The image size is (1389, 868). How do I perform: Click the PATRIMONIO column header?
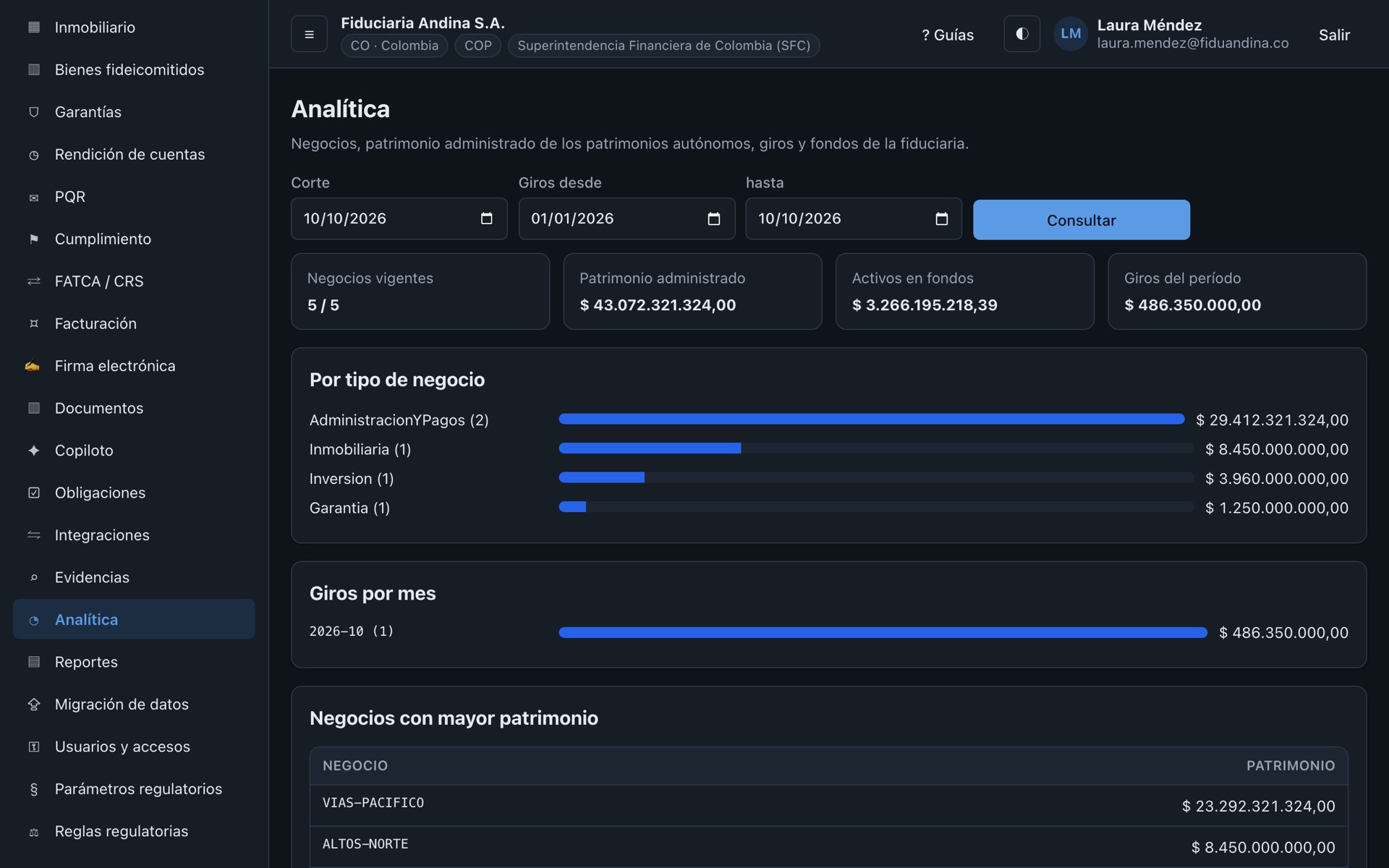point(1290,765)
